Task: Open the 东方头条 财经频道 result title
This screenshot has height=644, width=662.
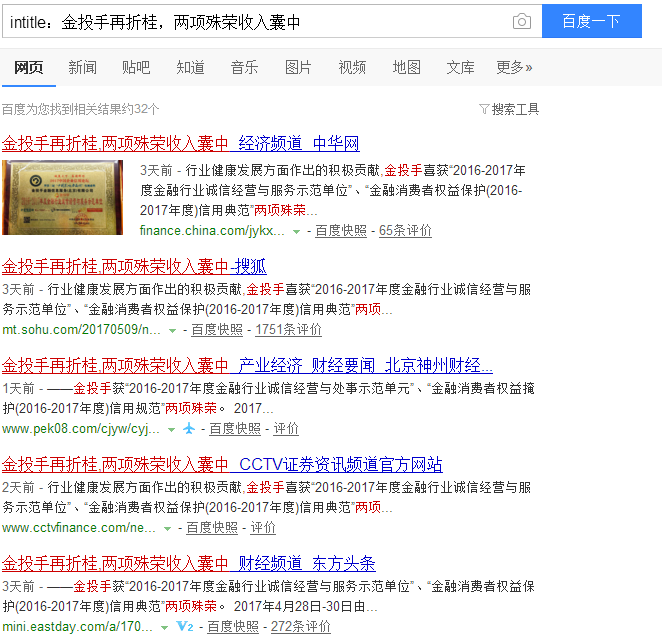Action: (189, 563)
